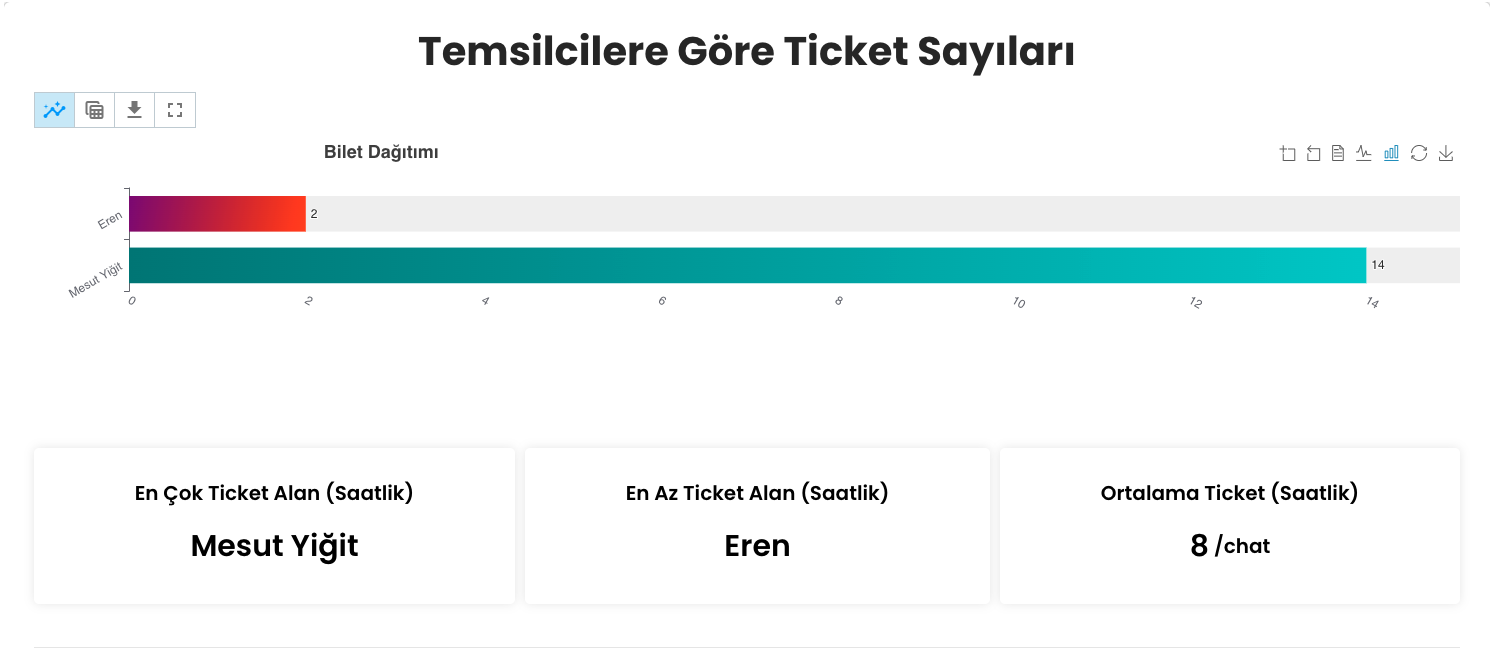Open fullscreen mode for the chart
Image resolution: width=1490 pixels, height=648 pixels.
pos(175,110)
